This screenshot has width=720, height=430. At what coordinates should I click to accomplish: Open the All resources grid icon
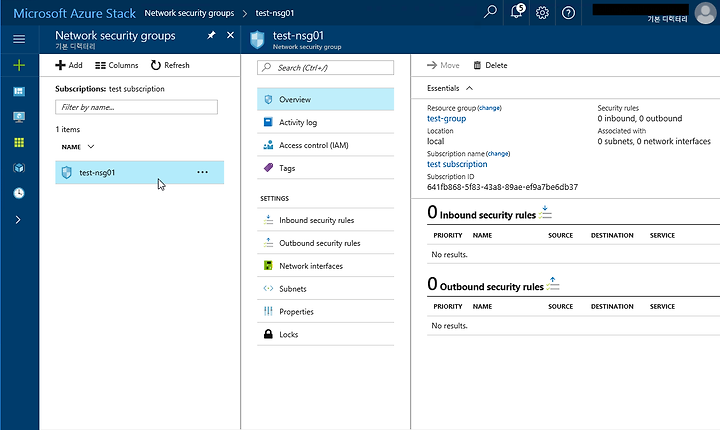[19, 142]
